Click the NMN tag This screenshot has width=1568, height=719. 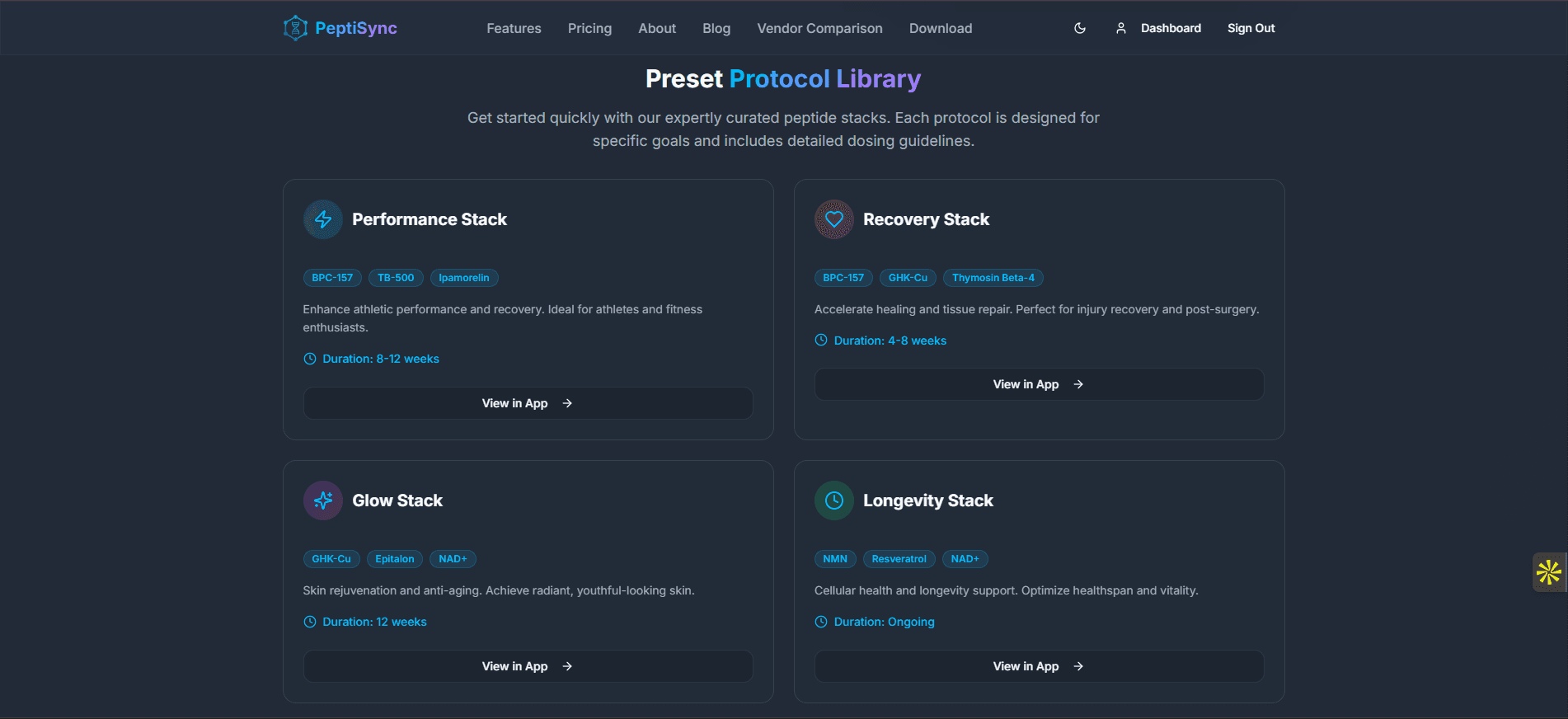[x=835, y=559]
